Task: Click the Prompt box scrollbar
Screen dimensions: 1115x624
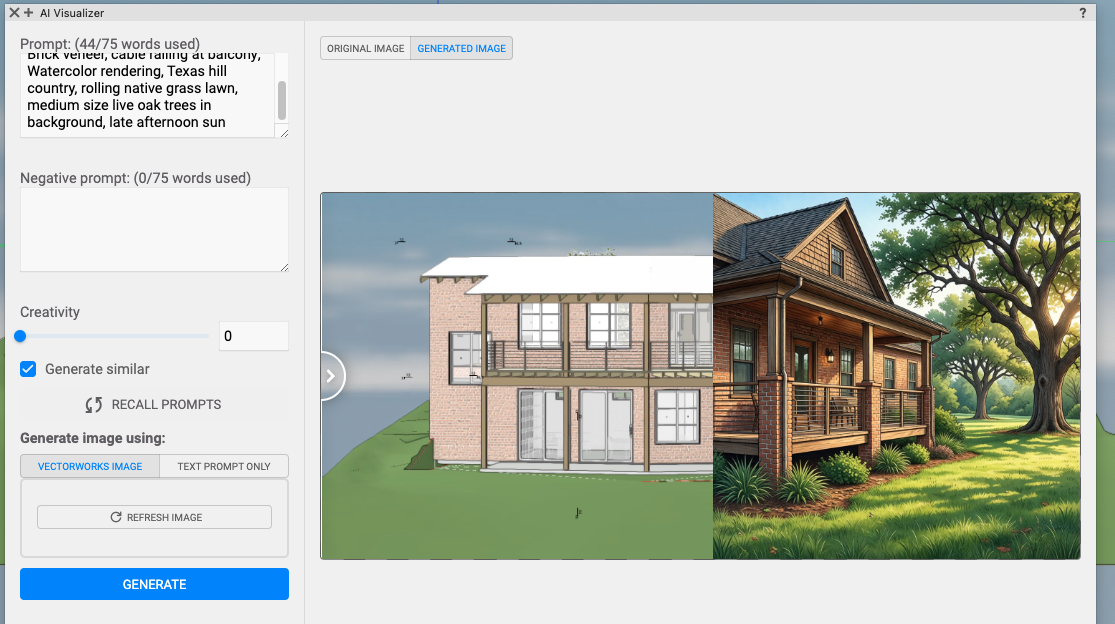Action: tap(282, 100)
